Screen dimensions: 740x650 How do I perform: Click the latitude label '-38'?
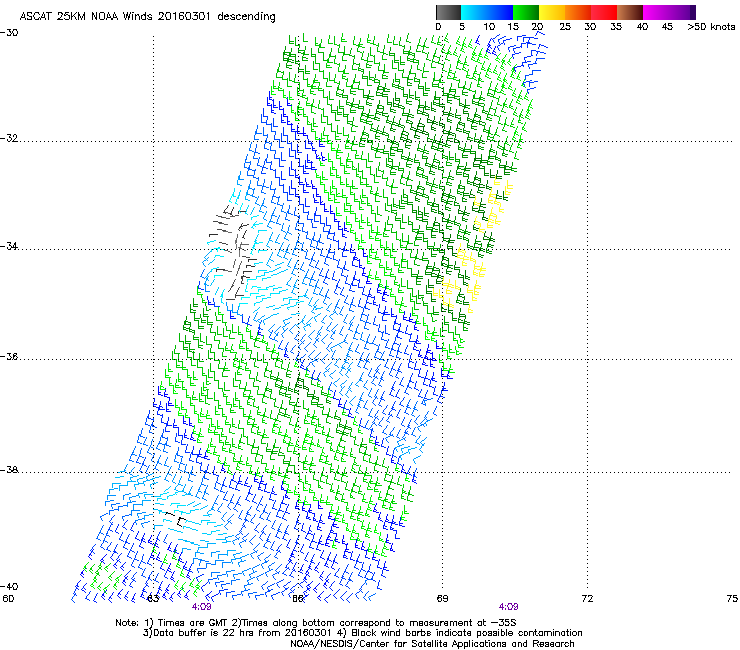9,470
